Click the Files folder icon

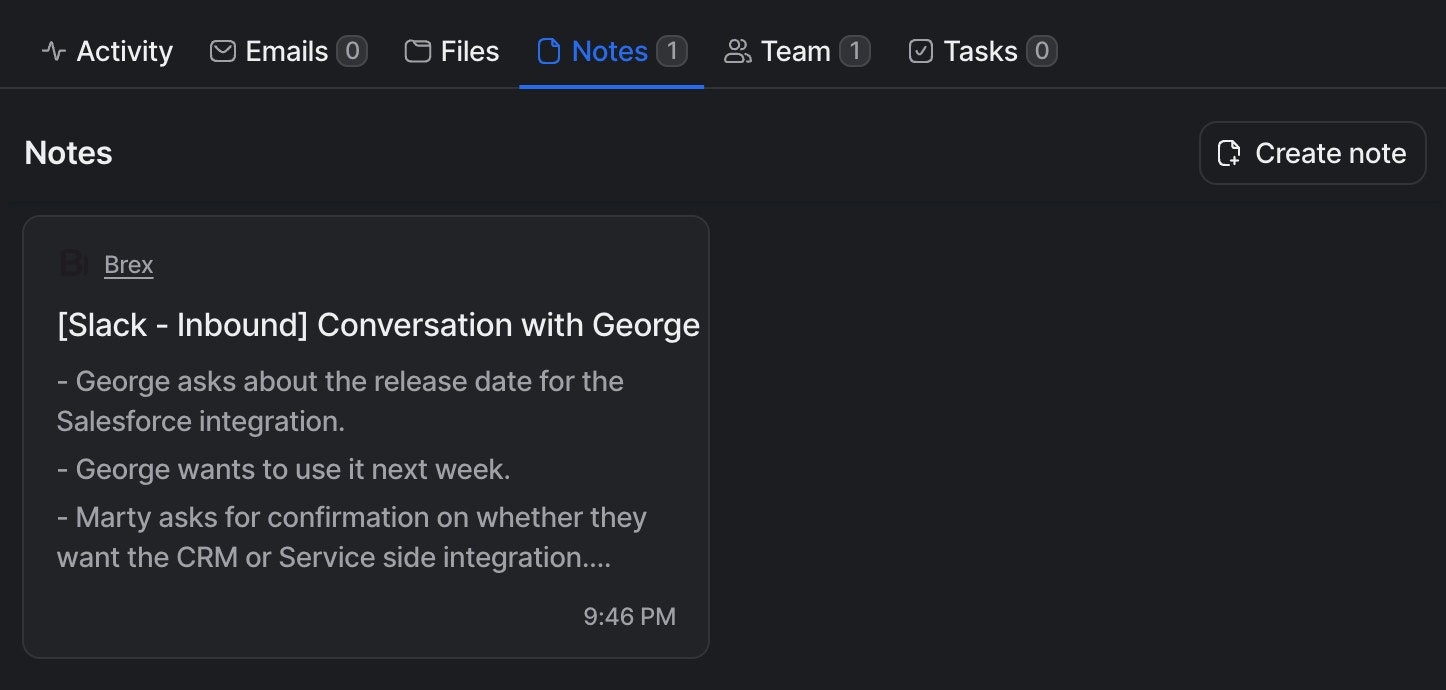417,51
